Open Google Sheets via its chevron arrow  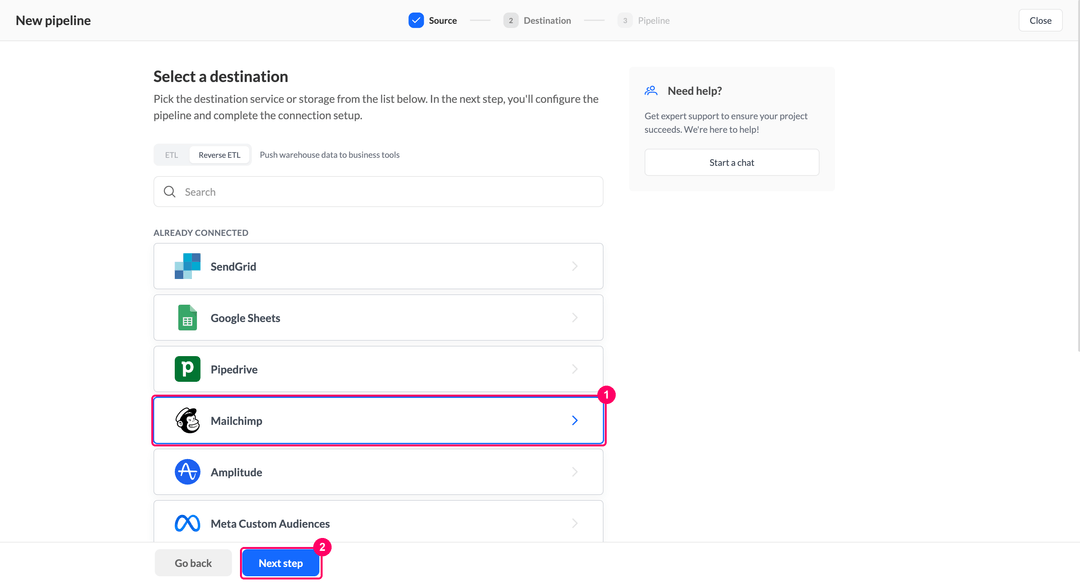574,318
